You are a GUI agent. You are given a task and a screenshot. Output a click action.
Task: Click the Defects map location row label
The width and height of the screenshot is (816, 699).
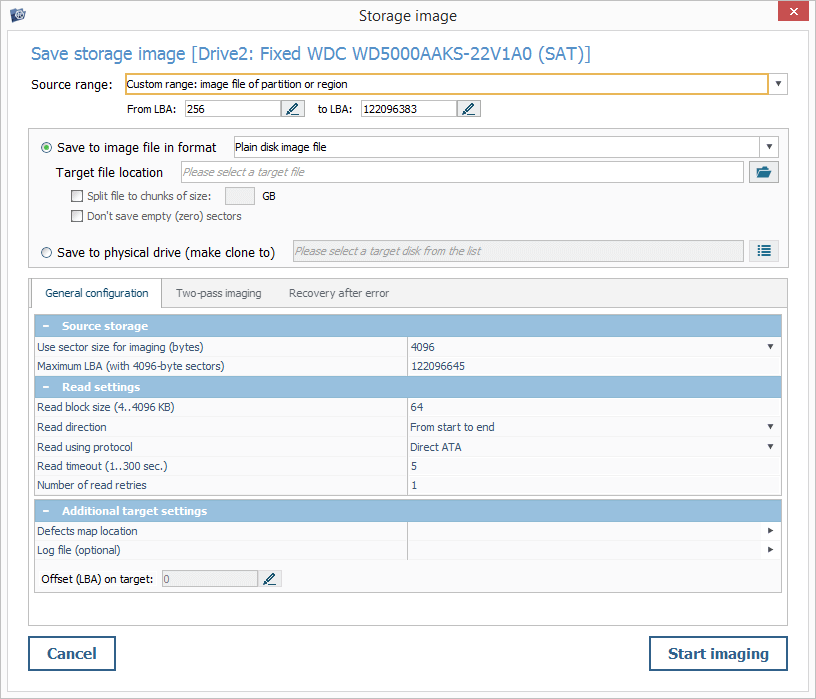pyautogui.click(x=87, y=531)
